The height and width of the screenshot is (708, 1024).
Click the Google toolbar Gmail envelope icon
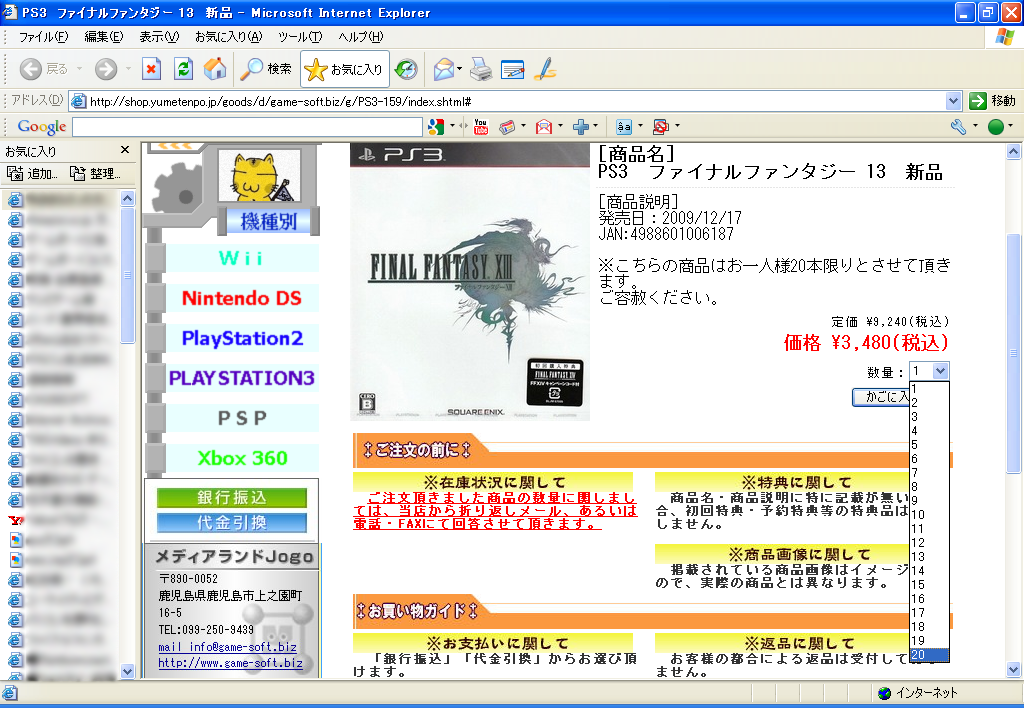(x=543, y=127)
